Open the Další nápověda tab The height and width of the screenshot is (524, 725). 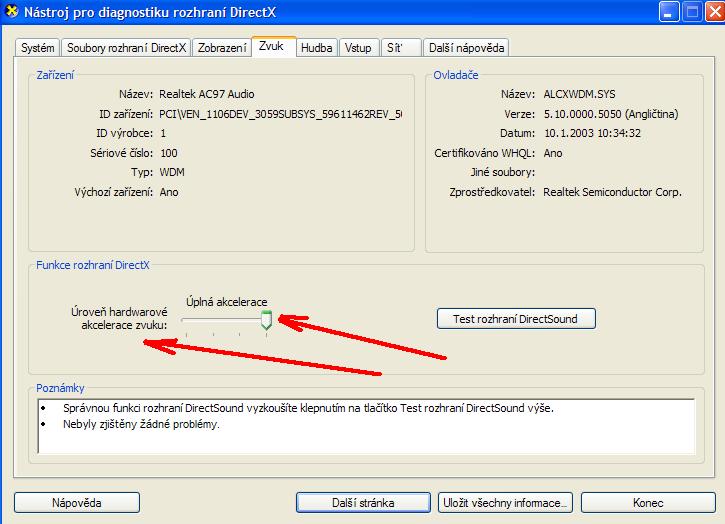[x=466, y=48]
